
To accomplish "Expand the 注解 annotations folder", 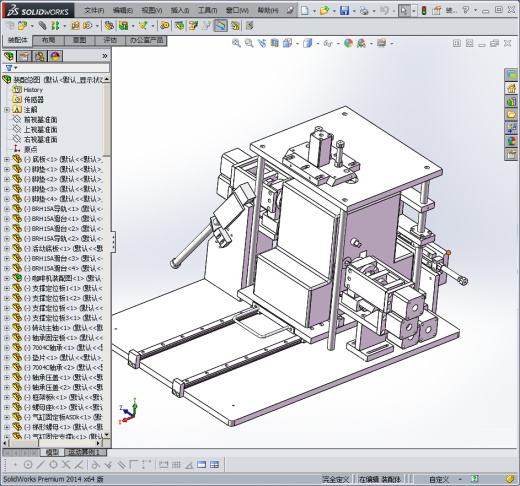I will 7,109.
